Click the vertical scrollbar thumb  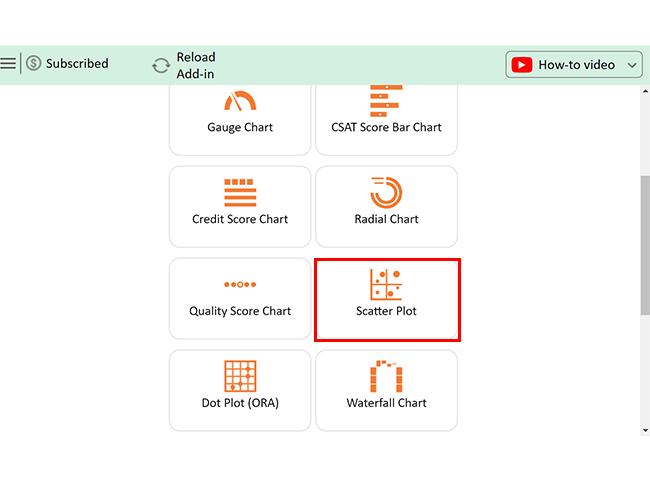click(645, 245)
